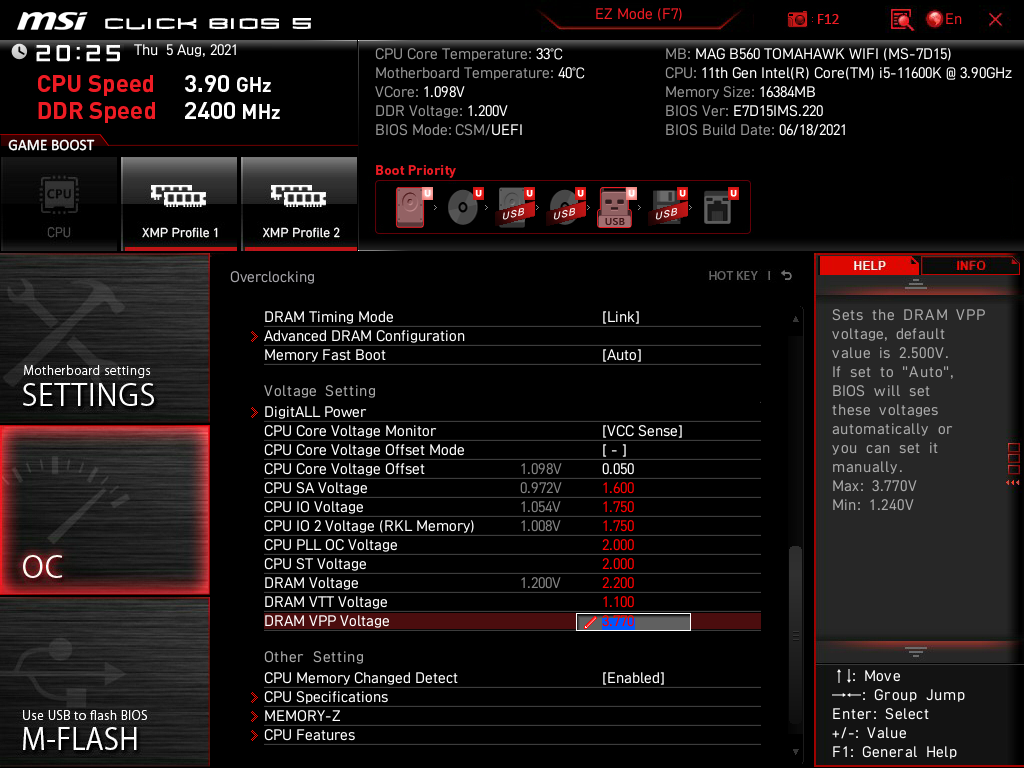Open the BIOS search magnifier icon
This screenshot has height=768, width=1024.
tap(901, 20)
